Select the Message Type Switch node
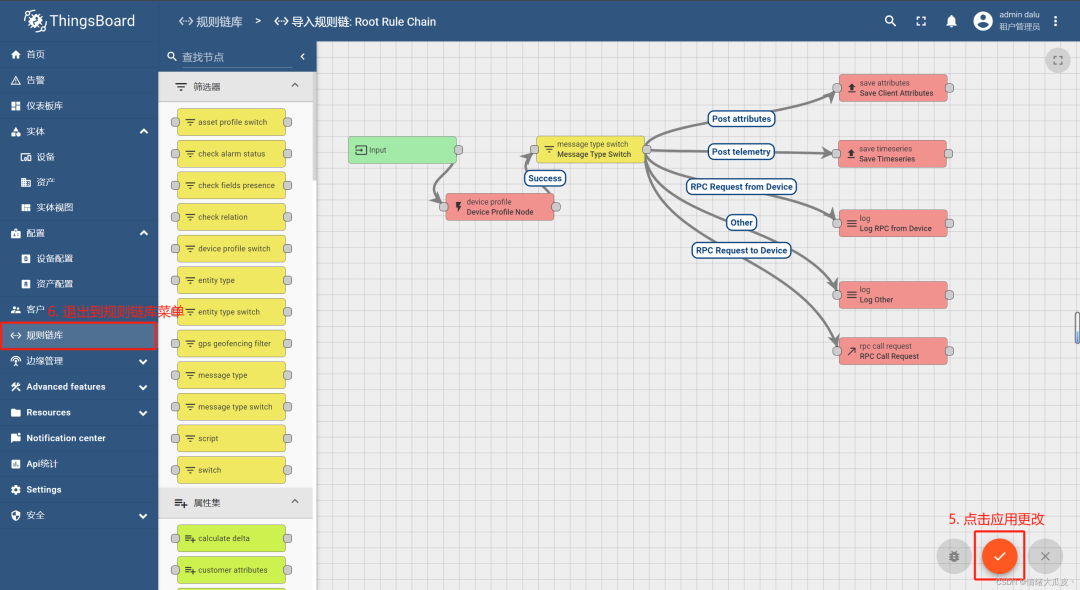Image resolution: width=1080 pixels, height=590 pixels. [592, 150]
